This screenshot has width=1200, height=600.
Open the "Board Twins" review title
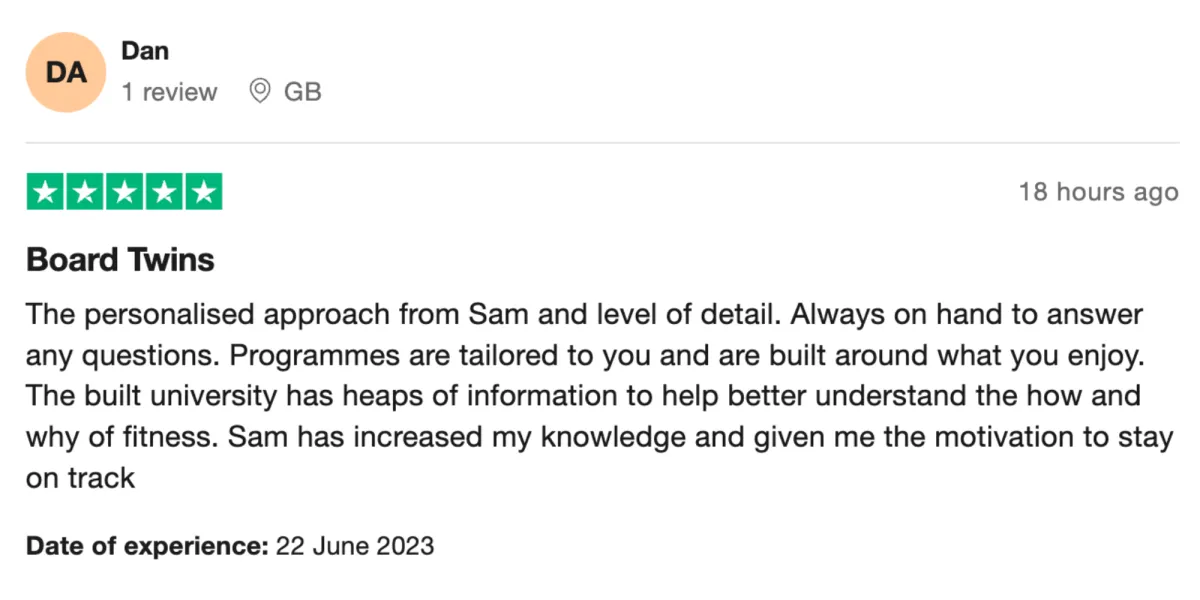pyautogui.click(x=120, y=260)
